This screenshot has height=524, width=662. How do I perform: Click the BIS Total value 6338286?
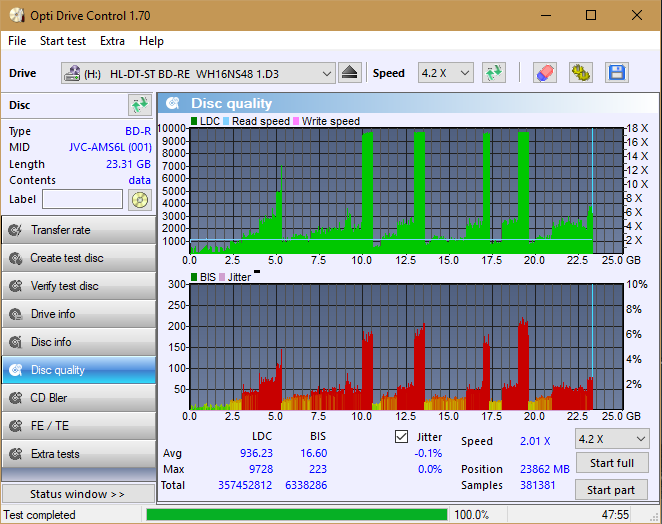pos(306,485)
